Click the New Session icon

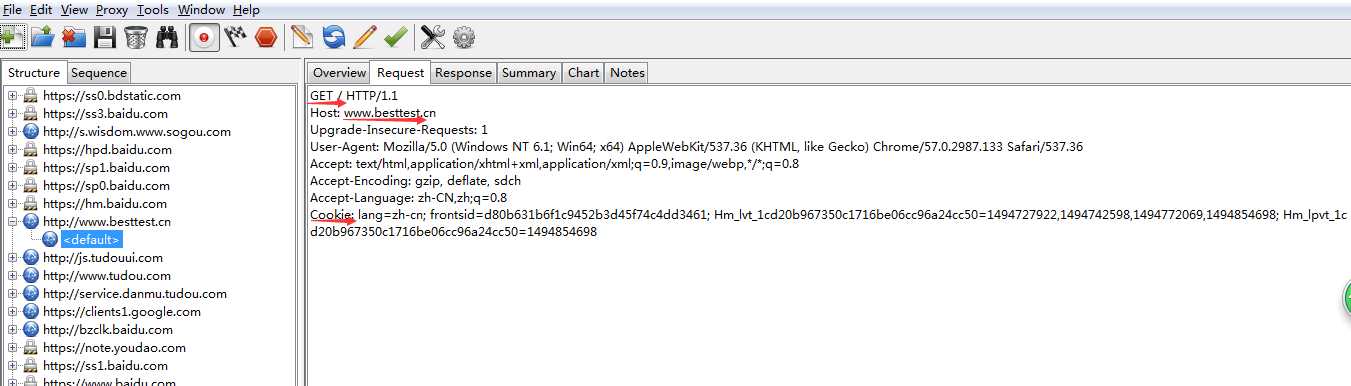click(x=12, y=38)
